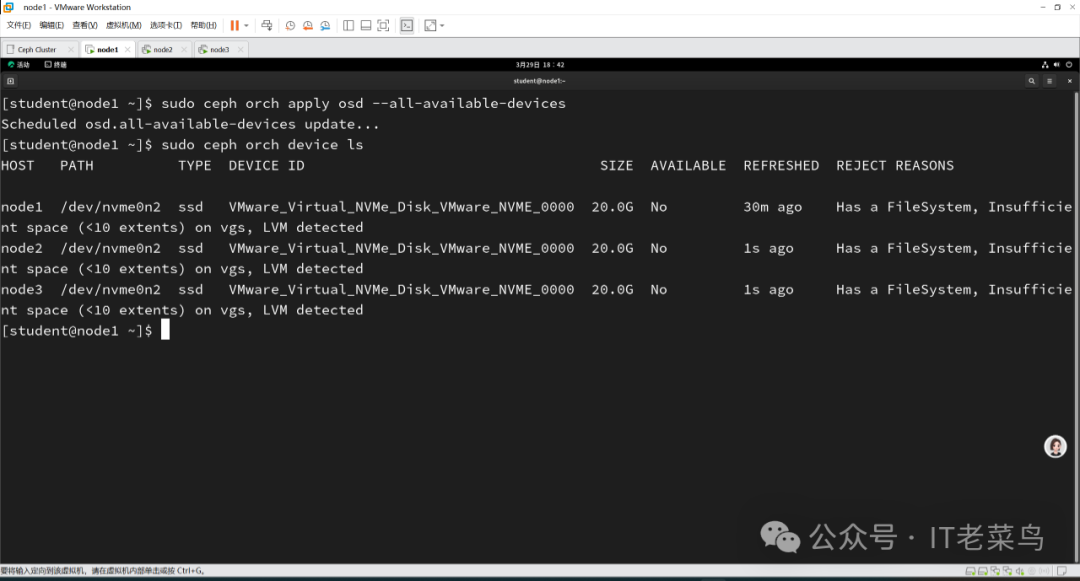Image resolution: width=1080 pixels, height=581 pixels.
Task: Click the GNOME network status icon
Action: (1045, 65)
